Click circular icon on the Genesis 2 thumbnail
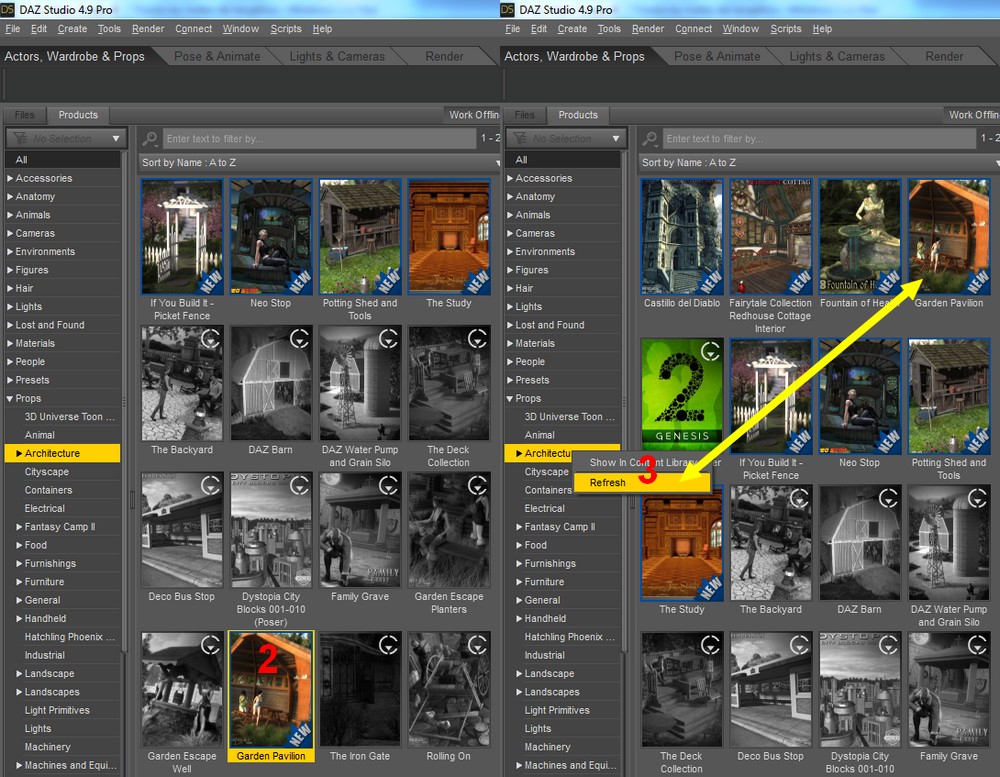1000x777 pixels. [710, 351]
